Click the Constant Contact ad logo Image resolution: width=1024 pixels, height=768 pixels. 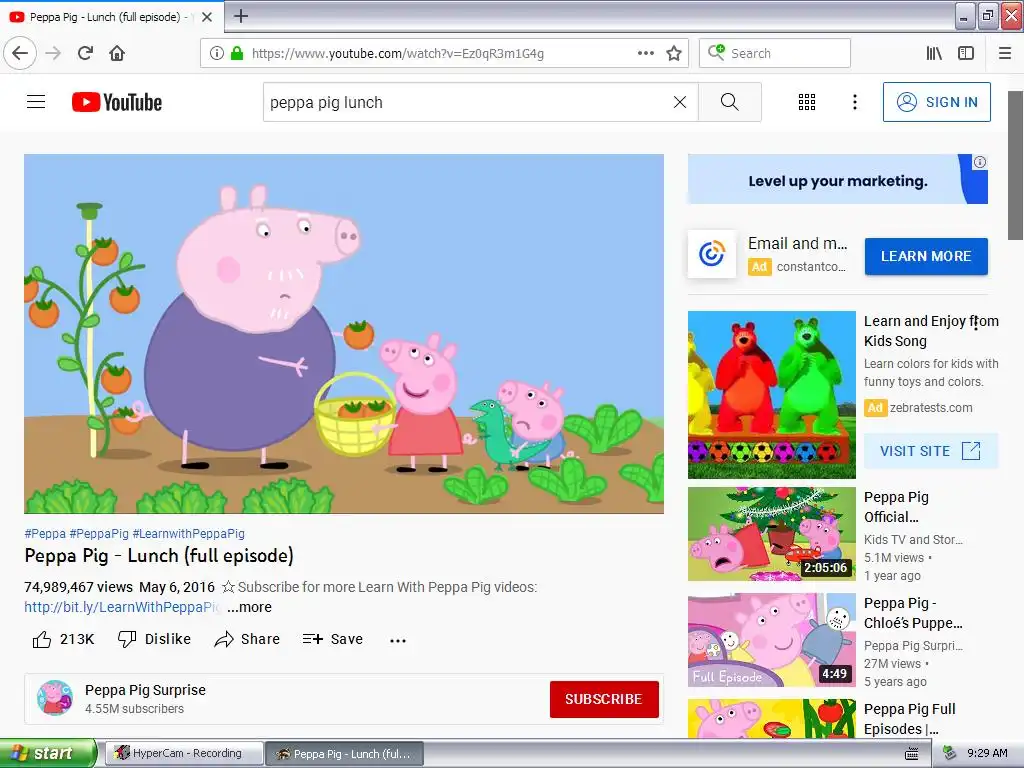(712, 253)
